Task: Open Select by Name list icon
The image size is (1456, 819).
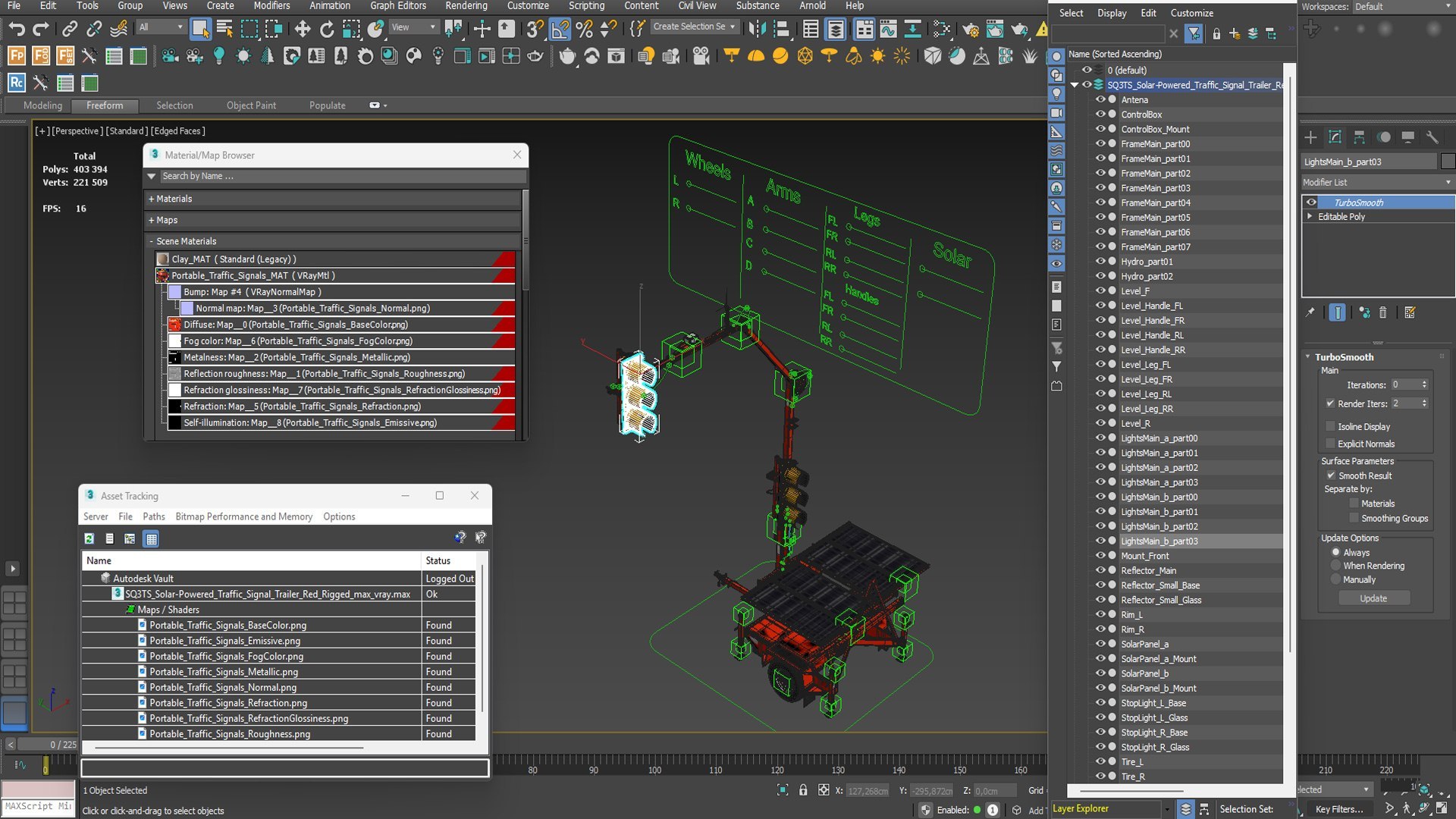Action: click(224, 29)
